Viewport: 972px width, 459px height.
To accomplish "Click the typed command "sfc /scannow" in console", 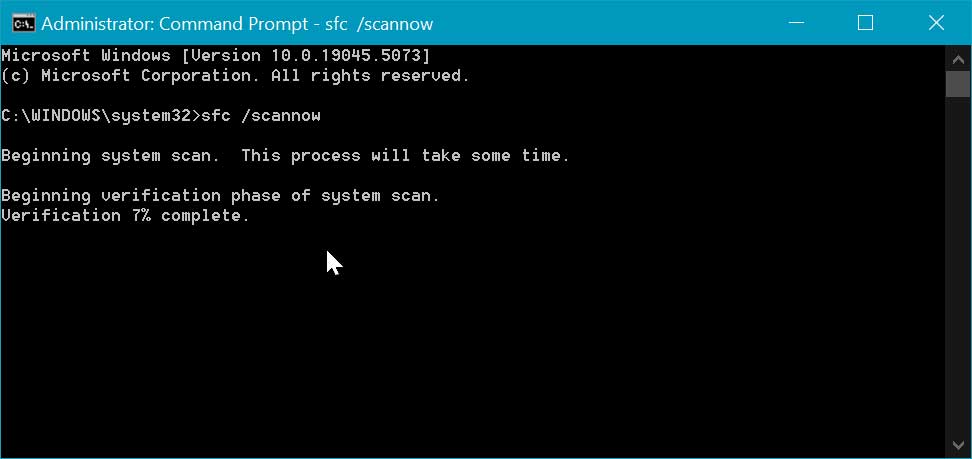I will pos(261,116).
